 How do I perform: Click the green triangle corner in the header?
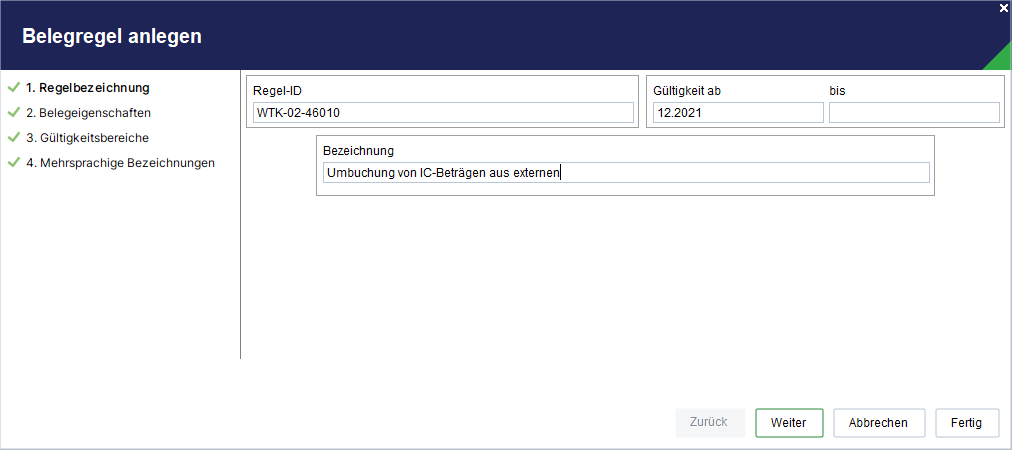click(1001, 61)
